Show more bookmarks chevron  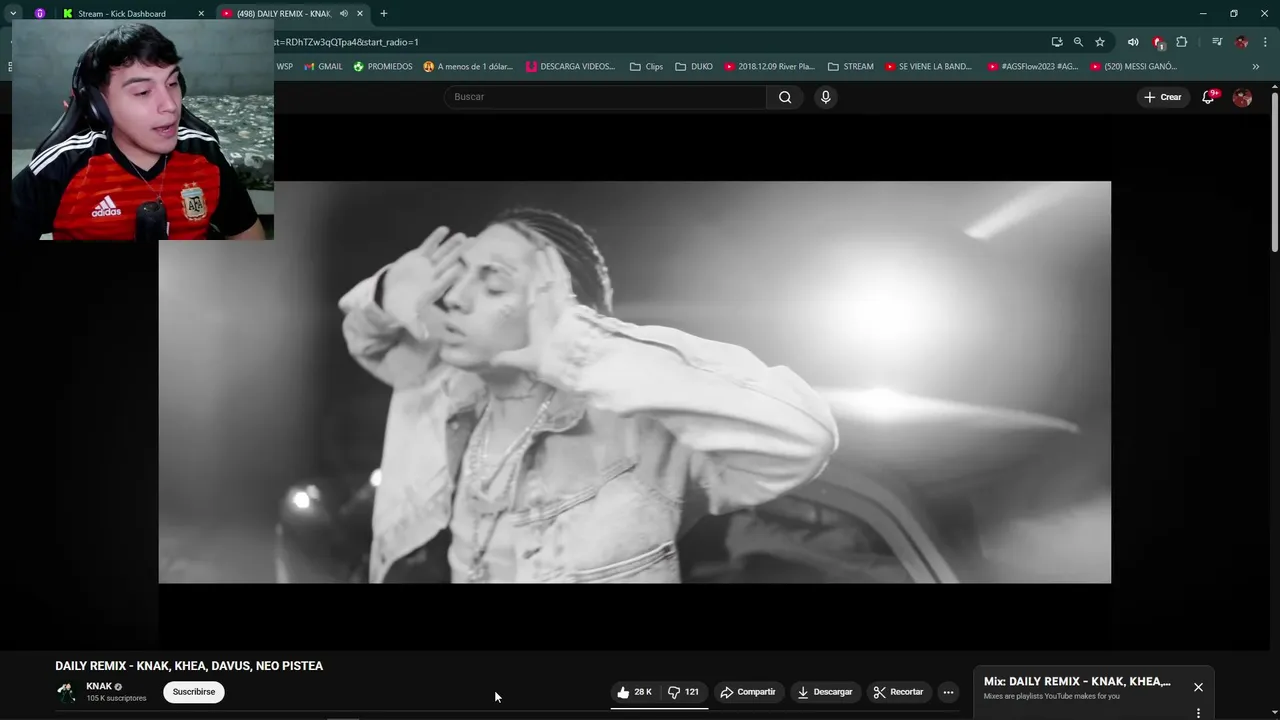tap(1256, 67)
